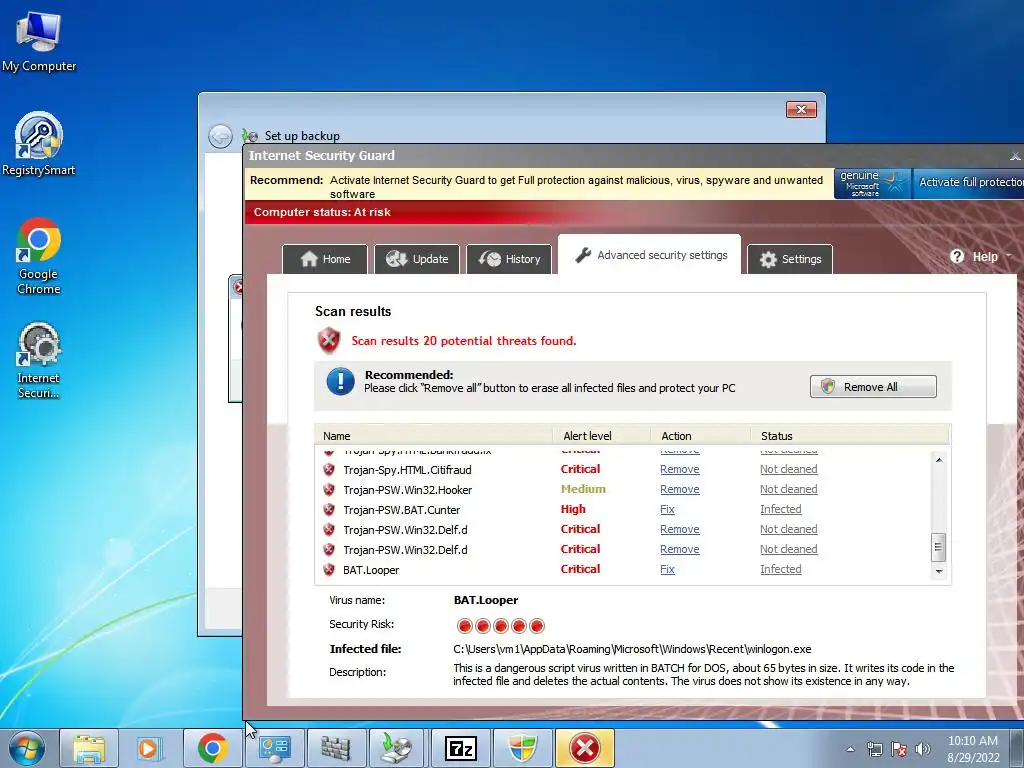This screenshot has height=768, width=1024.
Task: Click the shield icon beside BAT.Looper
Action: (329, 569)
